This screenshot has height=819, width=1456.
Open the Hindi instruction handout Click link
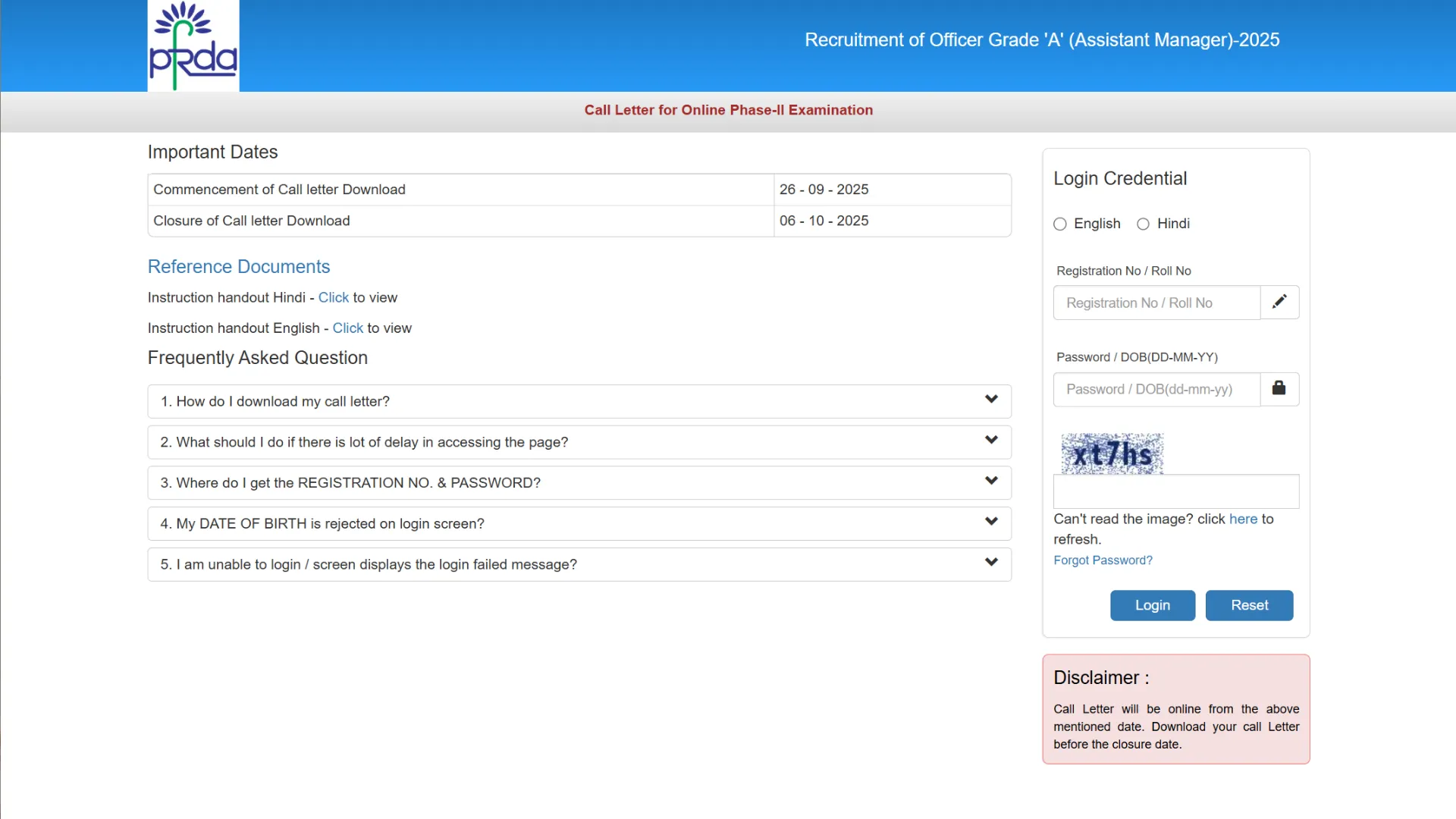click(333, 297)
